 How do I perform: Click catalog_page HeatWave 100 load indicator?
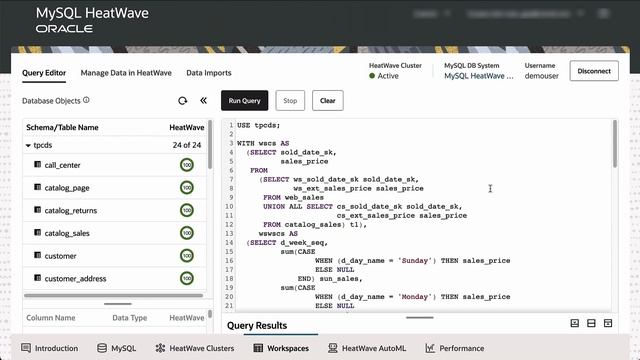(x=187, y=188)
